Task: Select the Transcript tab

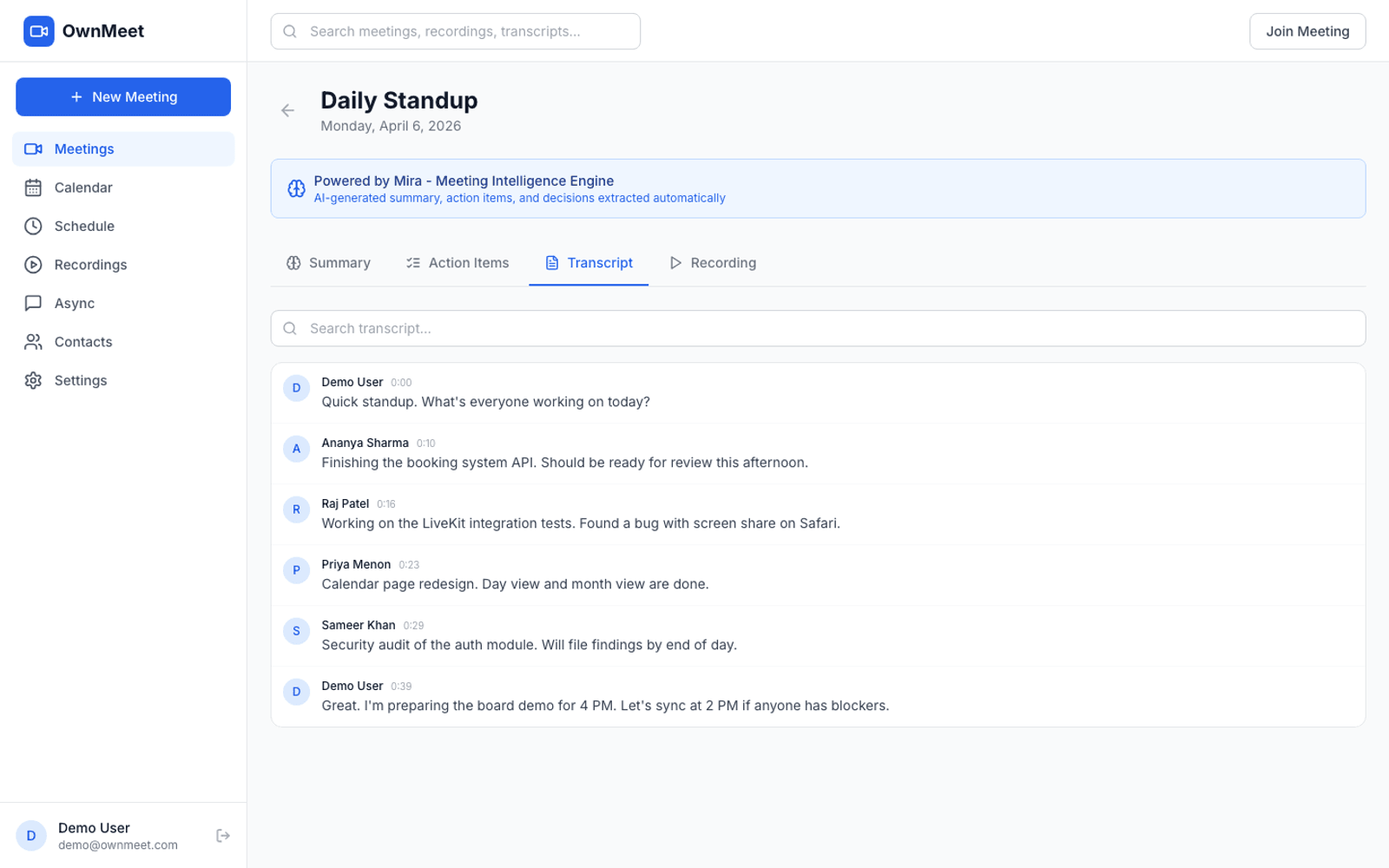Action: coord(589,263)
